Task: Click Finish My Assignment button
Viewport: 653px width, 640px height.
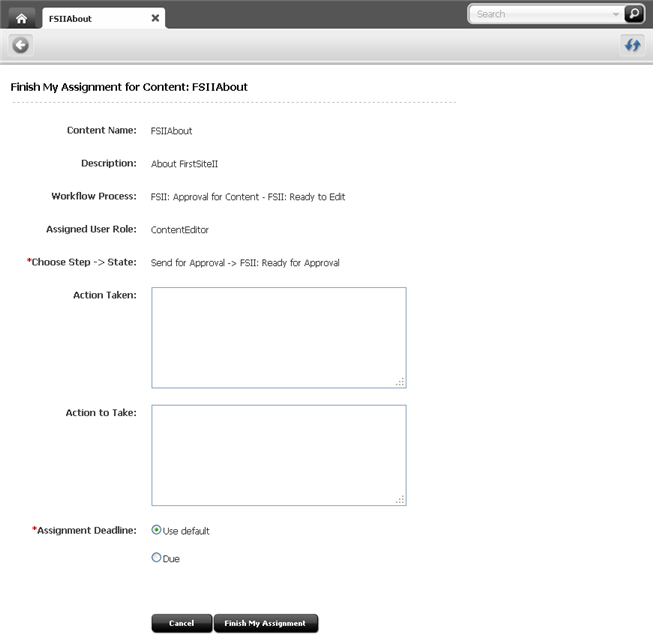Action: pyautogui.click(x=266, y=623)
